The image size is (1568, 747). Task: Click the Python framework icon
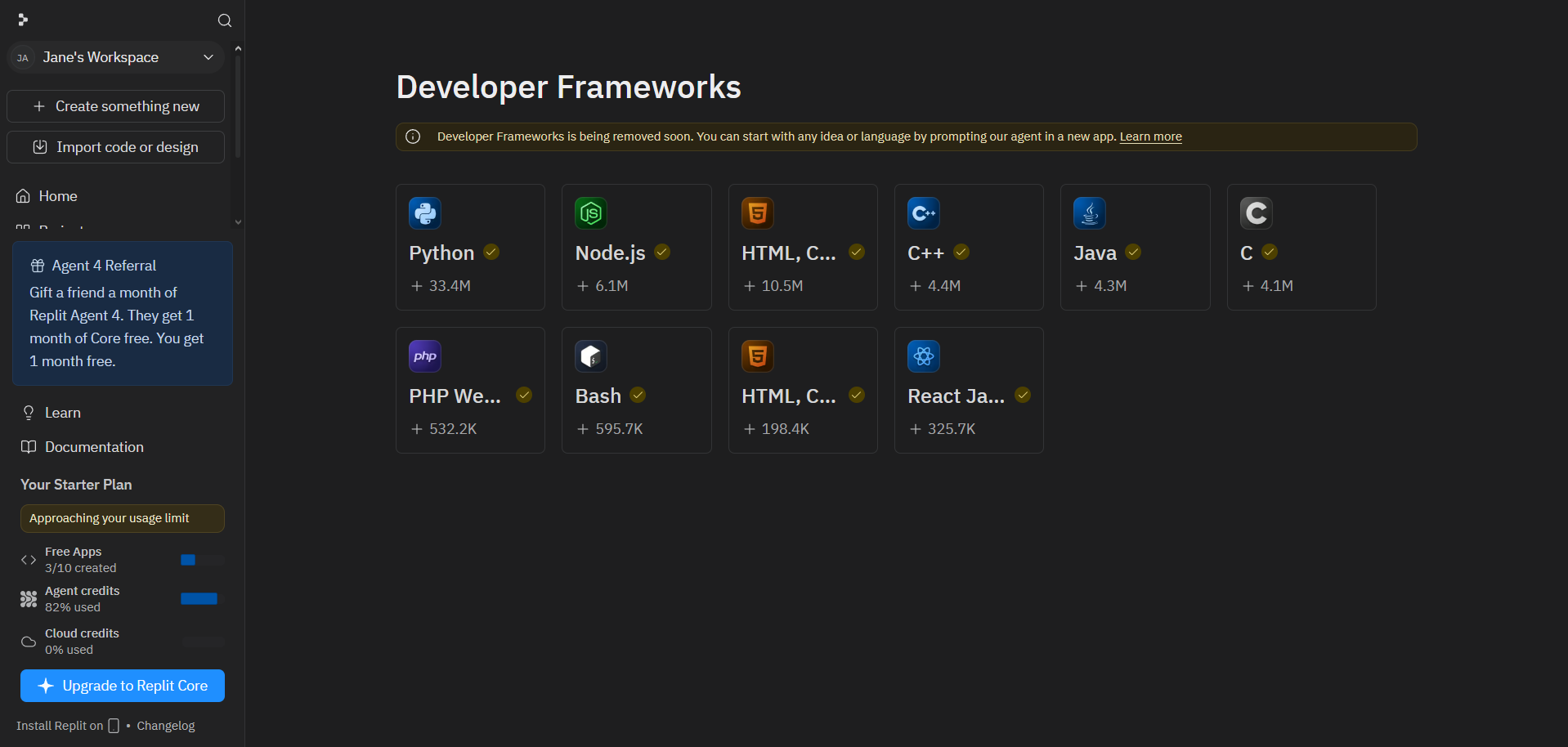point(424,213)
